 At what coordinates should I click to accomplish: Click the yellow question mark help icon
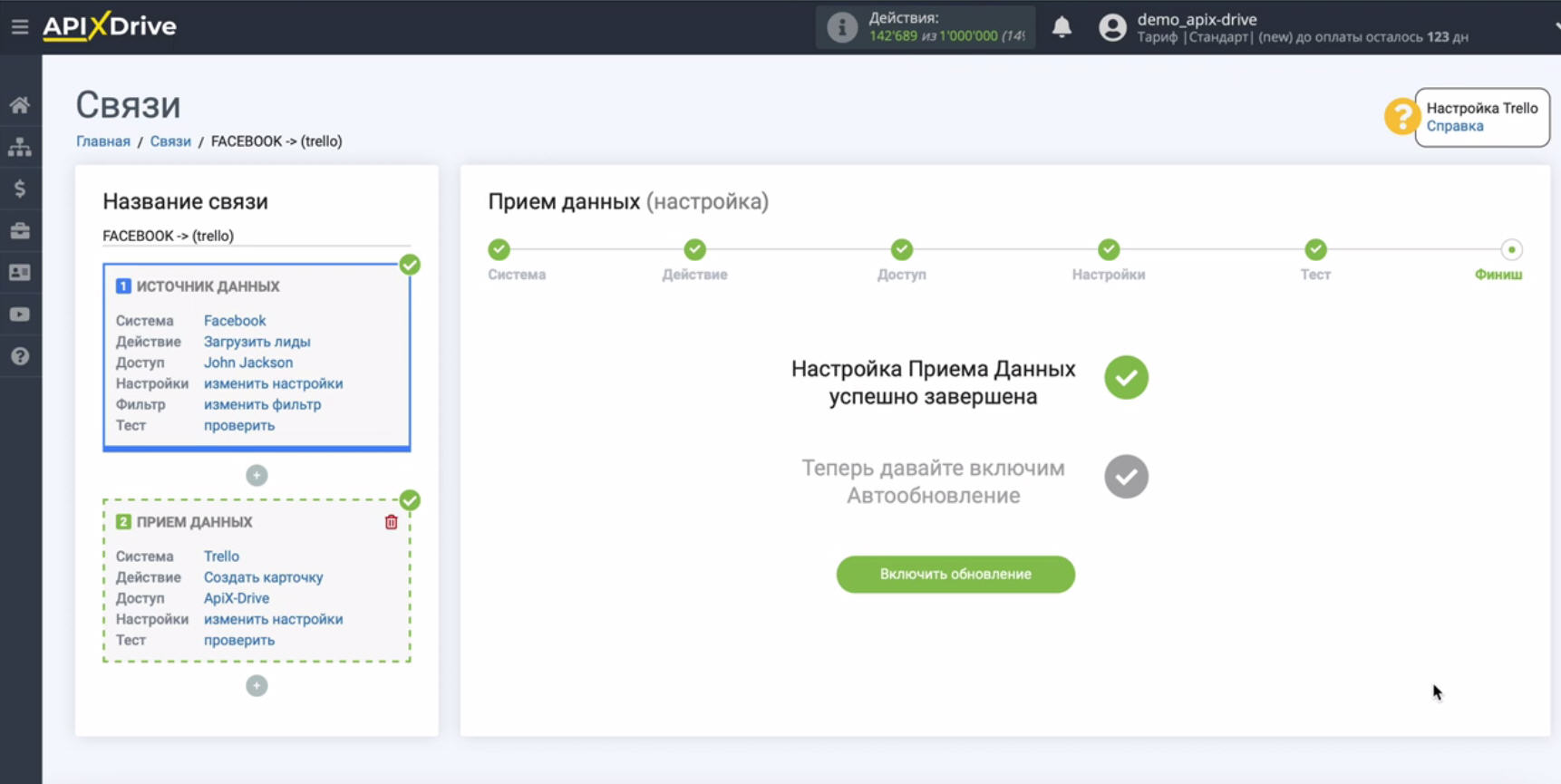point(1401,117)
